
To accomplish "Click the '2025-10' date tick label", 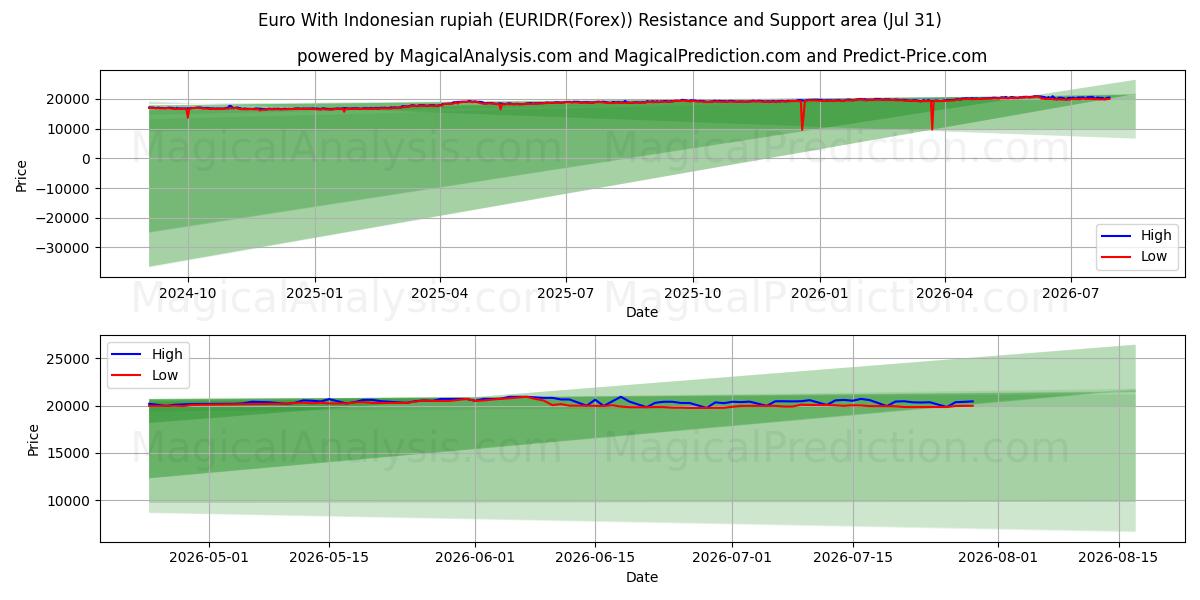I will tap(693, 292).
